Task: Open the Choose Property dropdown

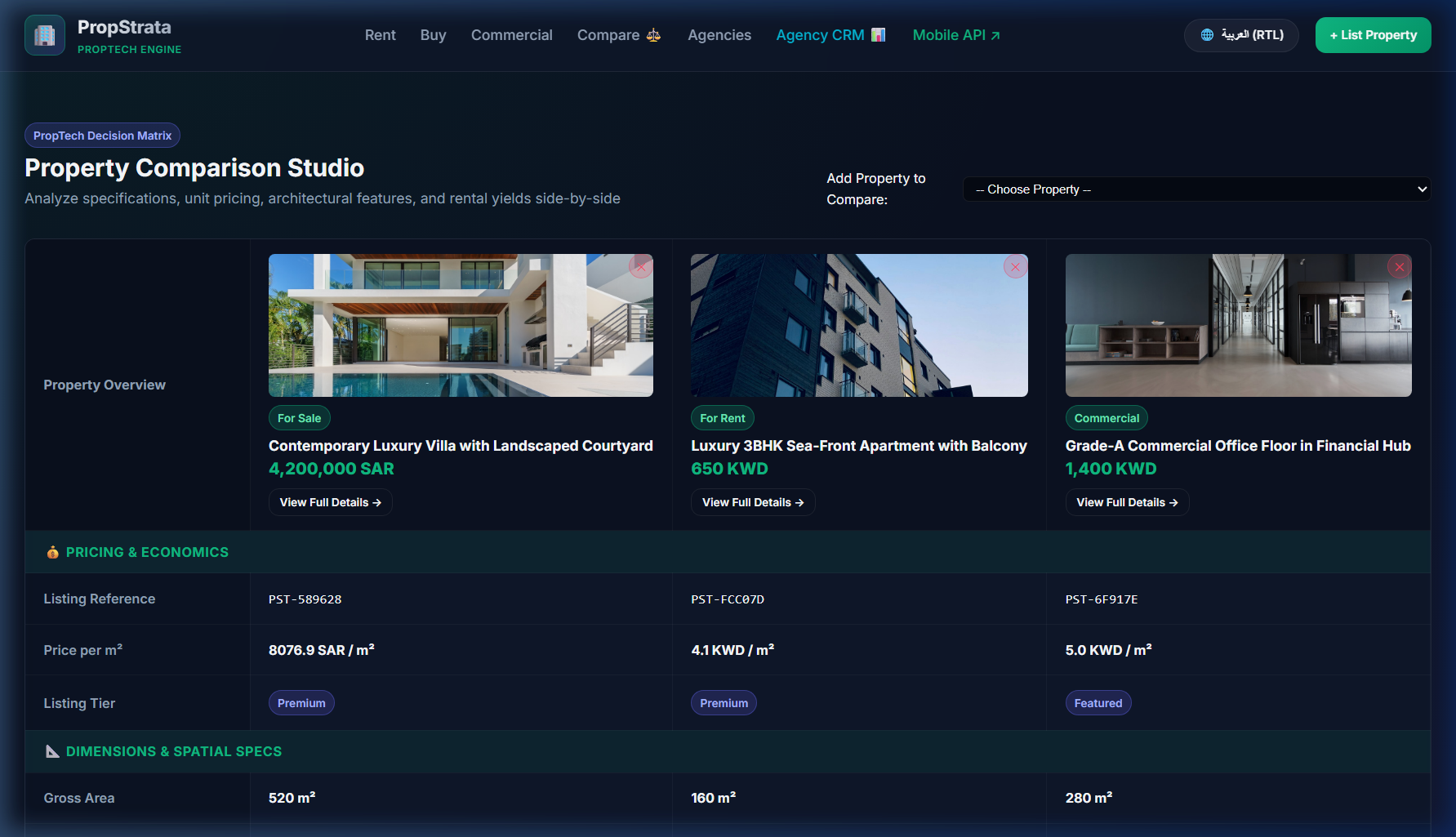Action: click(x=1196, y=189)
